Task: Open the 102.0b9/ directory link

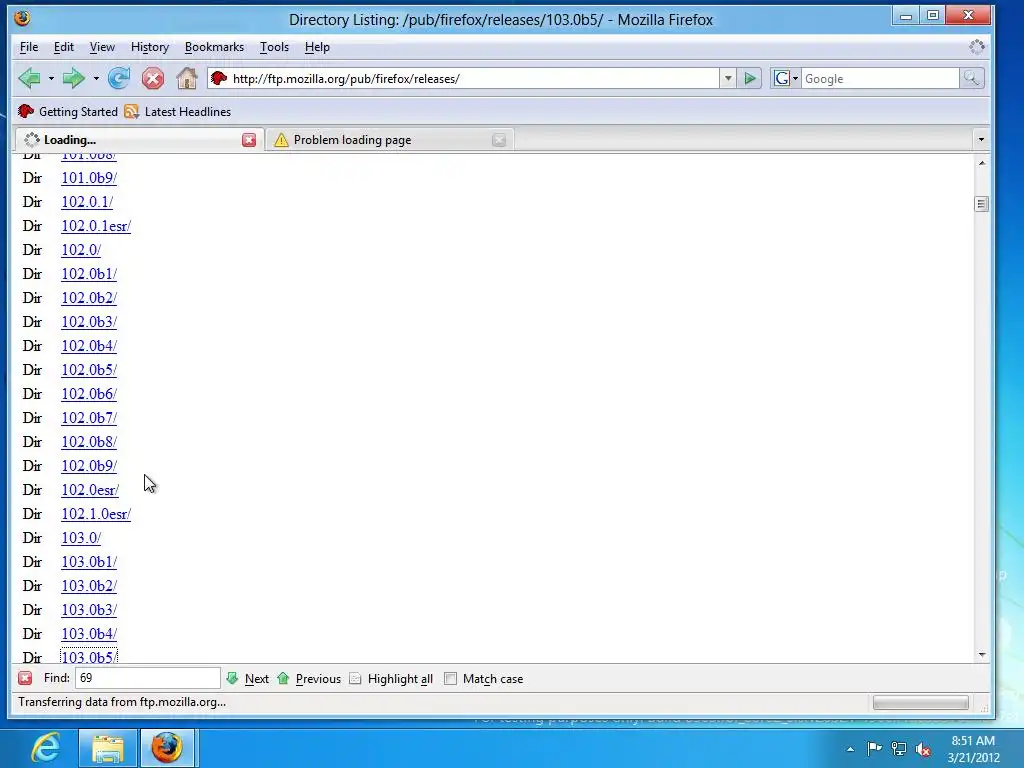Action: (x=89, y=466)
